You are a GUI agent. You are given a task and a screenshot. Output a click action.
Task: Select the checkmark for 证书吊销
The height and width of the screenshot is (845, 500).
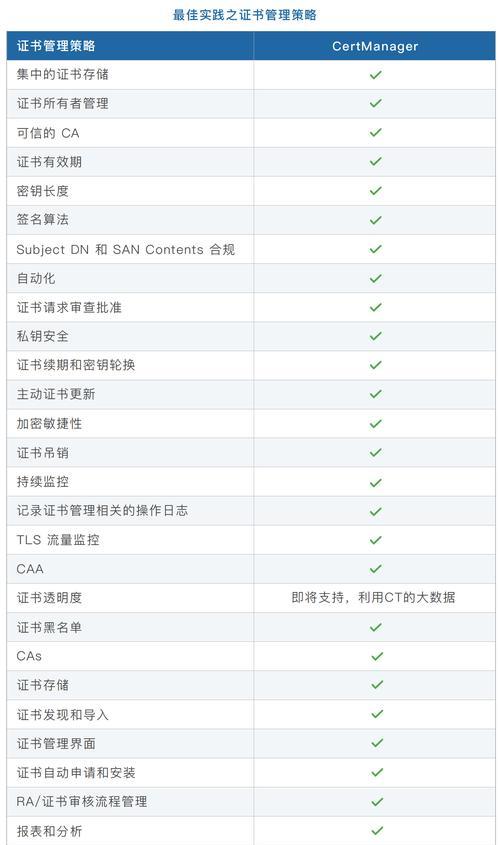[x=376, y=453]
